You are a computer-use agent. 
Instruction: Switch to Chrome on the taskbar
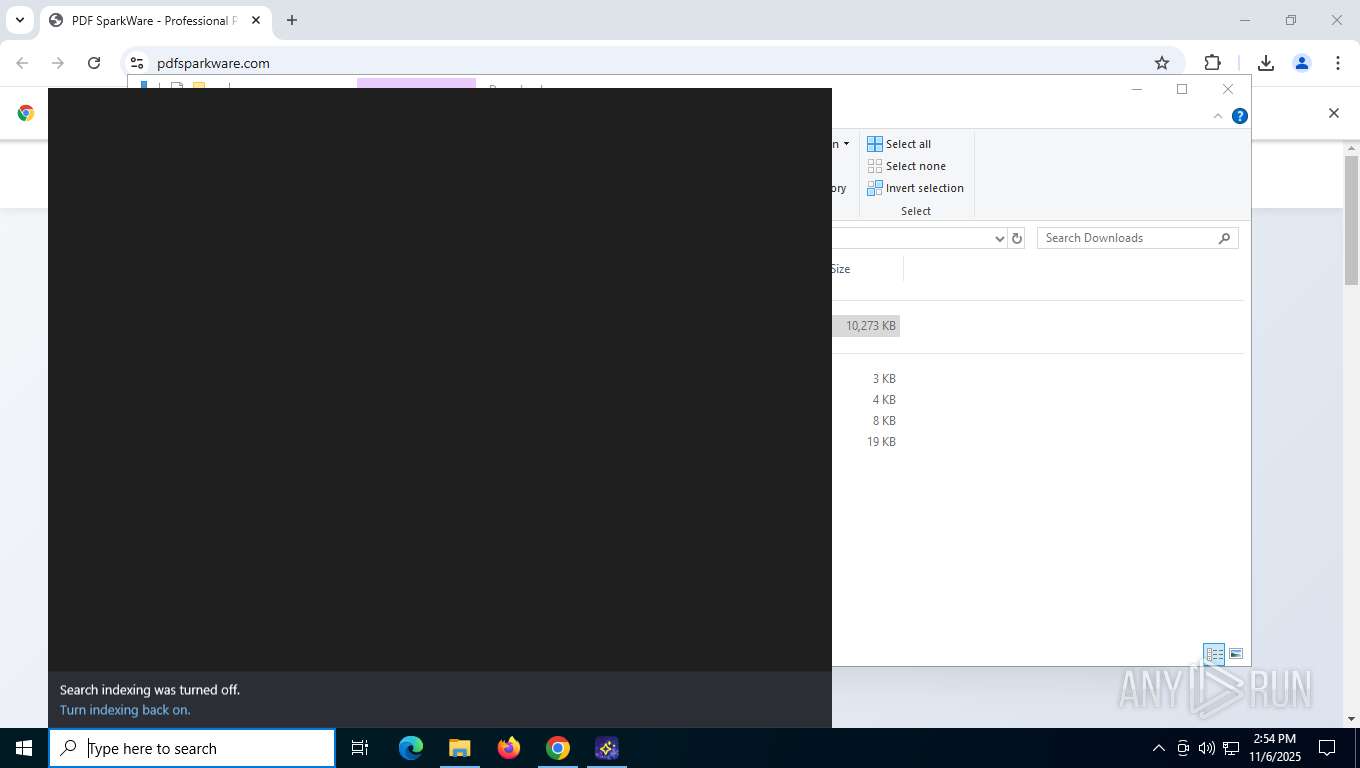click(x=558, y=748)
